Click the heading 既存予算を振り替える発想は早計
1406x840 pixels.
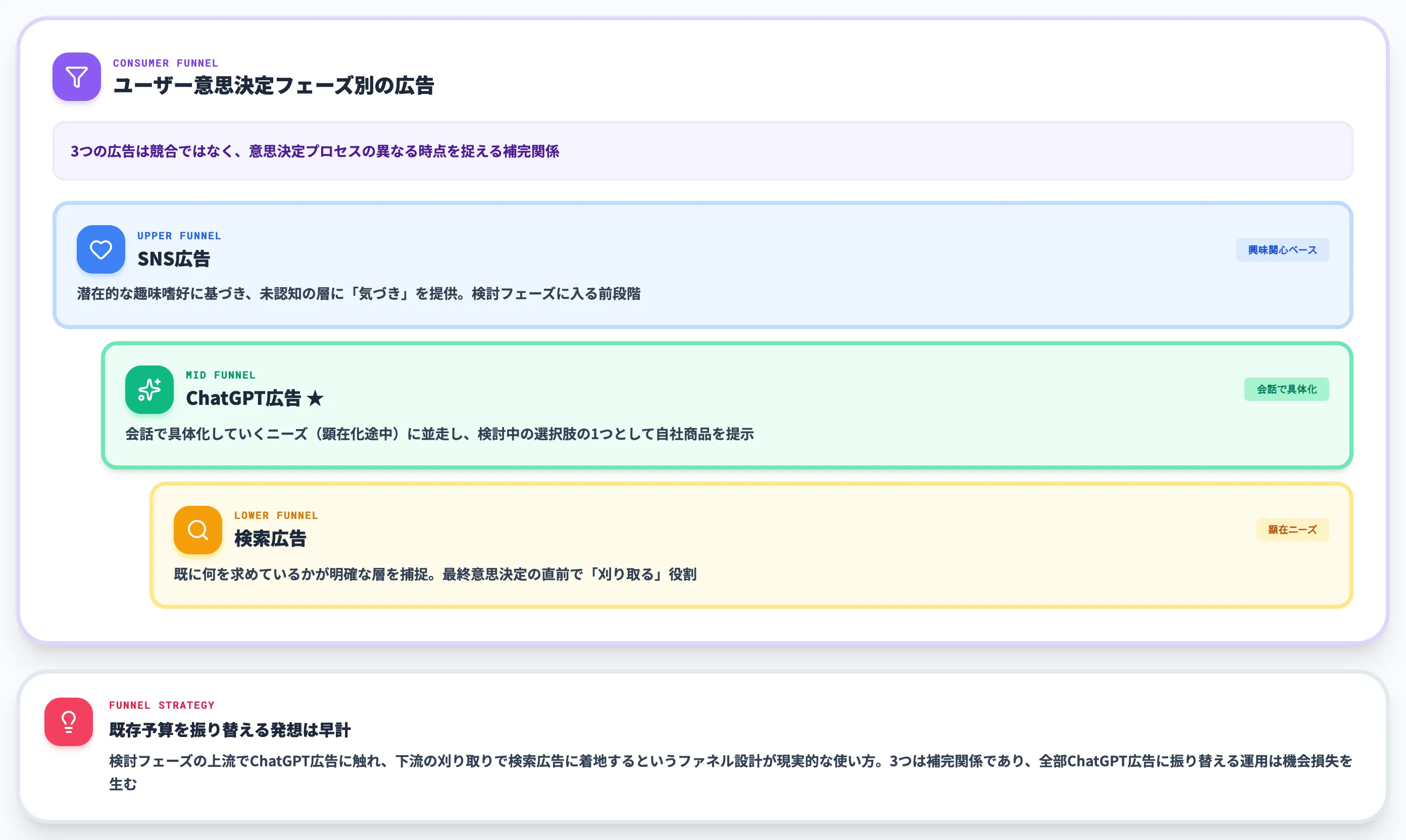230,730
